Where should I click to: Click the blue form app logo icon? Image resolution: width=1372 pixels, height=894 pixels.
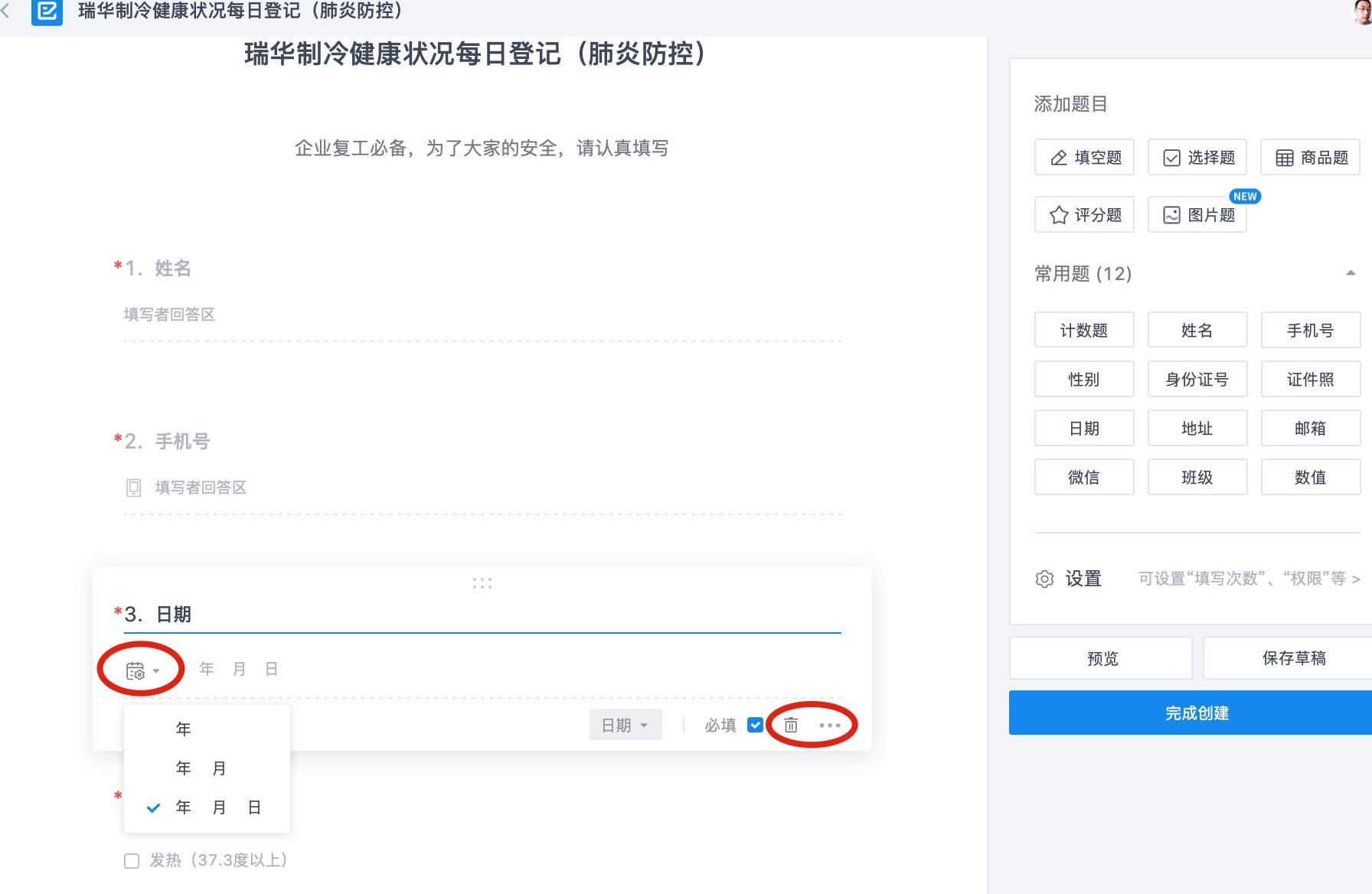click(47, 11)
